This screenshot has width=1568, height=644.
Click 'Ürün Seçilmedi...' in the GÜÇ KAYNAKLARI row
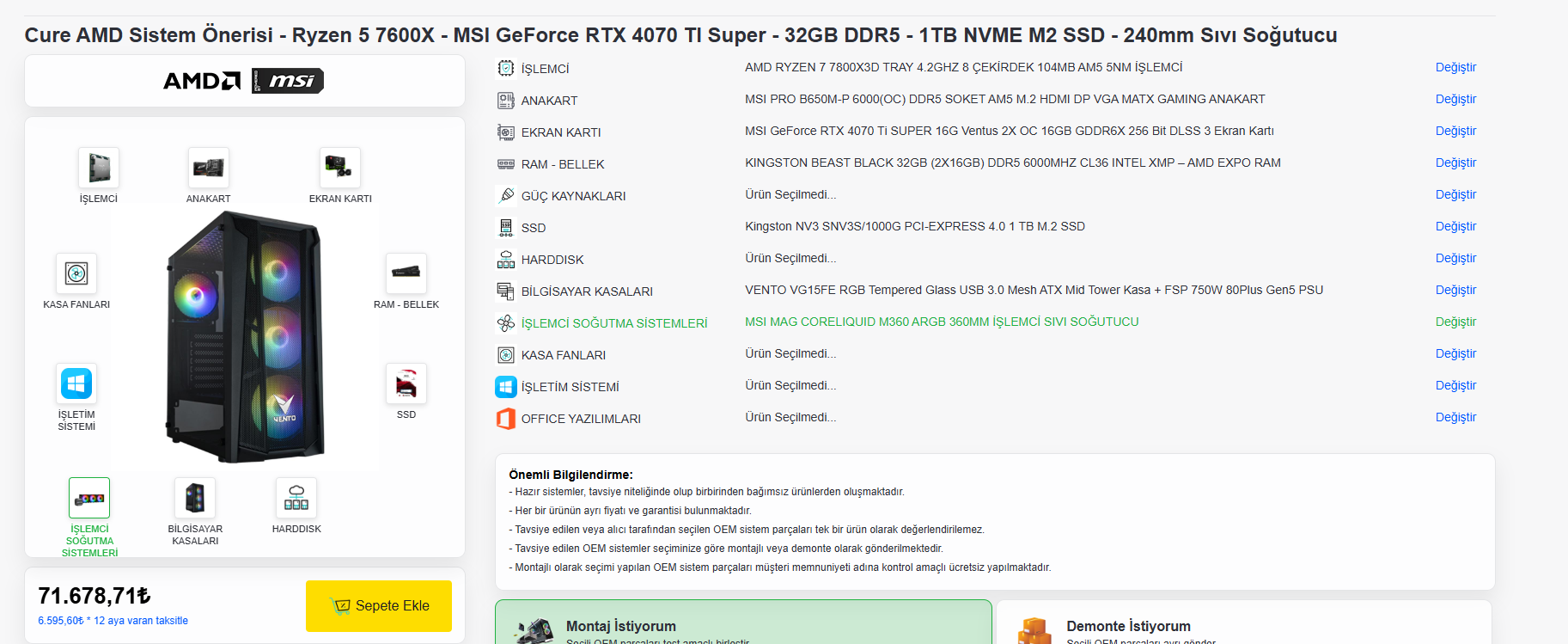[790, 194]
